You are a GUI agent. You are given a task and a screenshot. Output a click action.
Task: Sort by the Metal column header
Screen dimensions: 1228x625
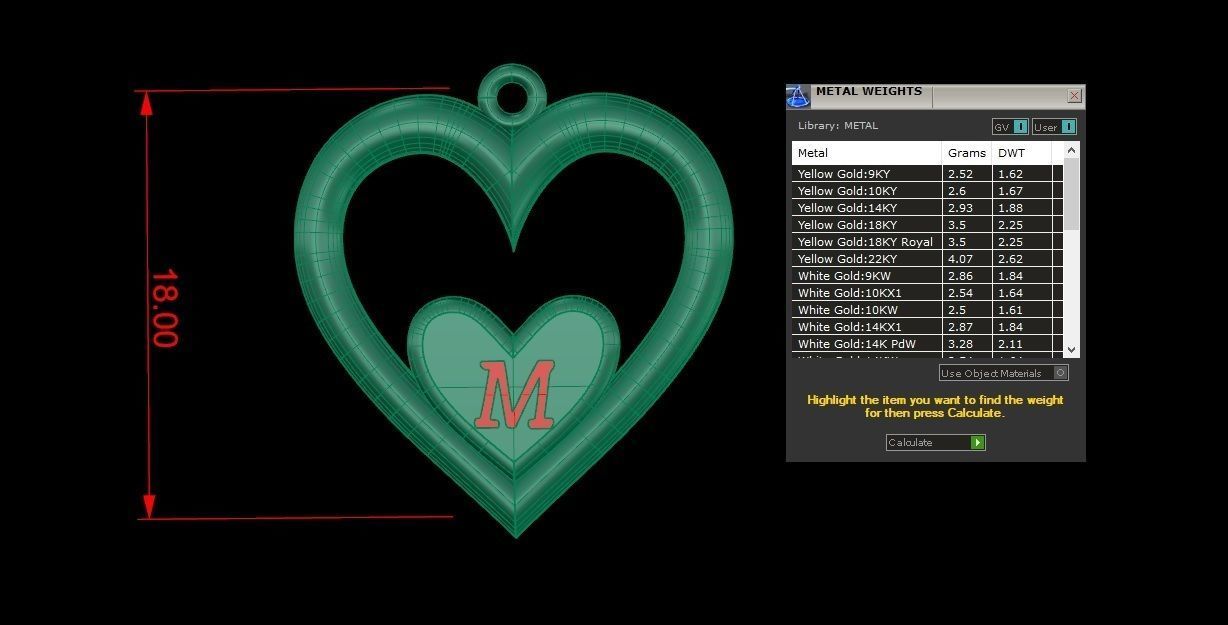(867, 153)
